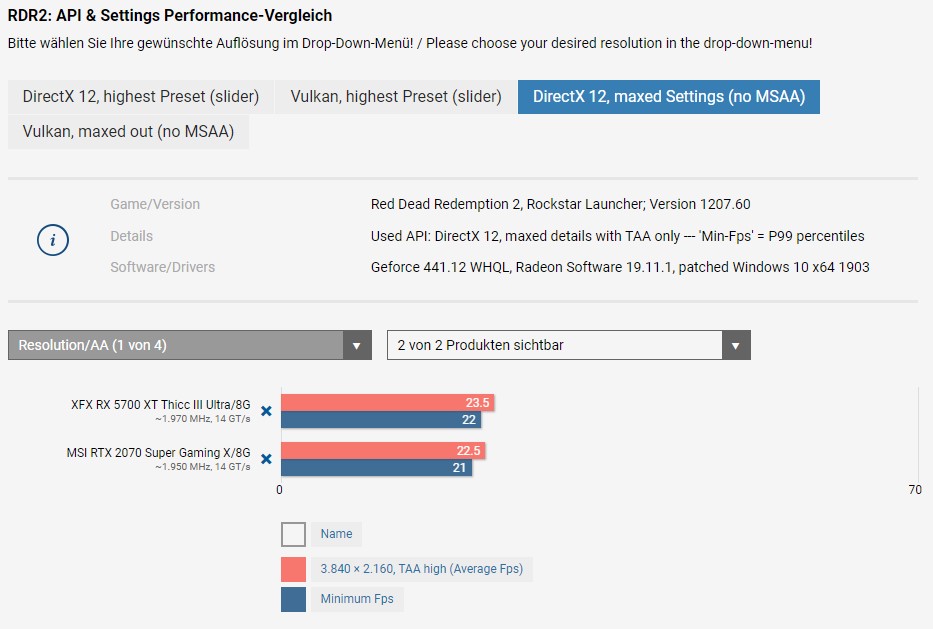This screenshot has height=629, width=933.
Task: Open the 2 von 2 Produkten sichtbar dropdown
Action: pyautogui.click(x=569, y=345)
